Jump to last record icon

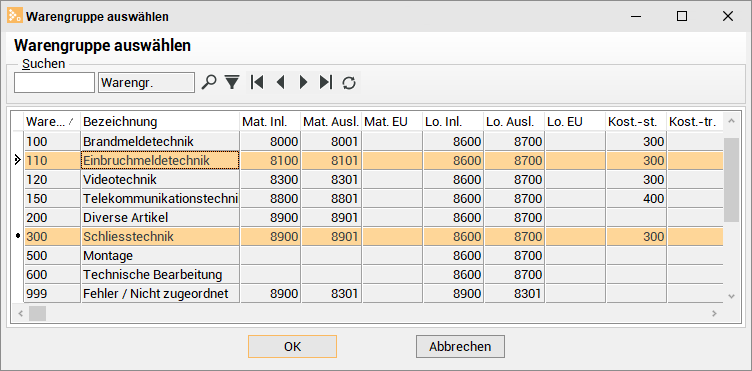click(x=326, y=82)
